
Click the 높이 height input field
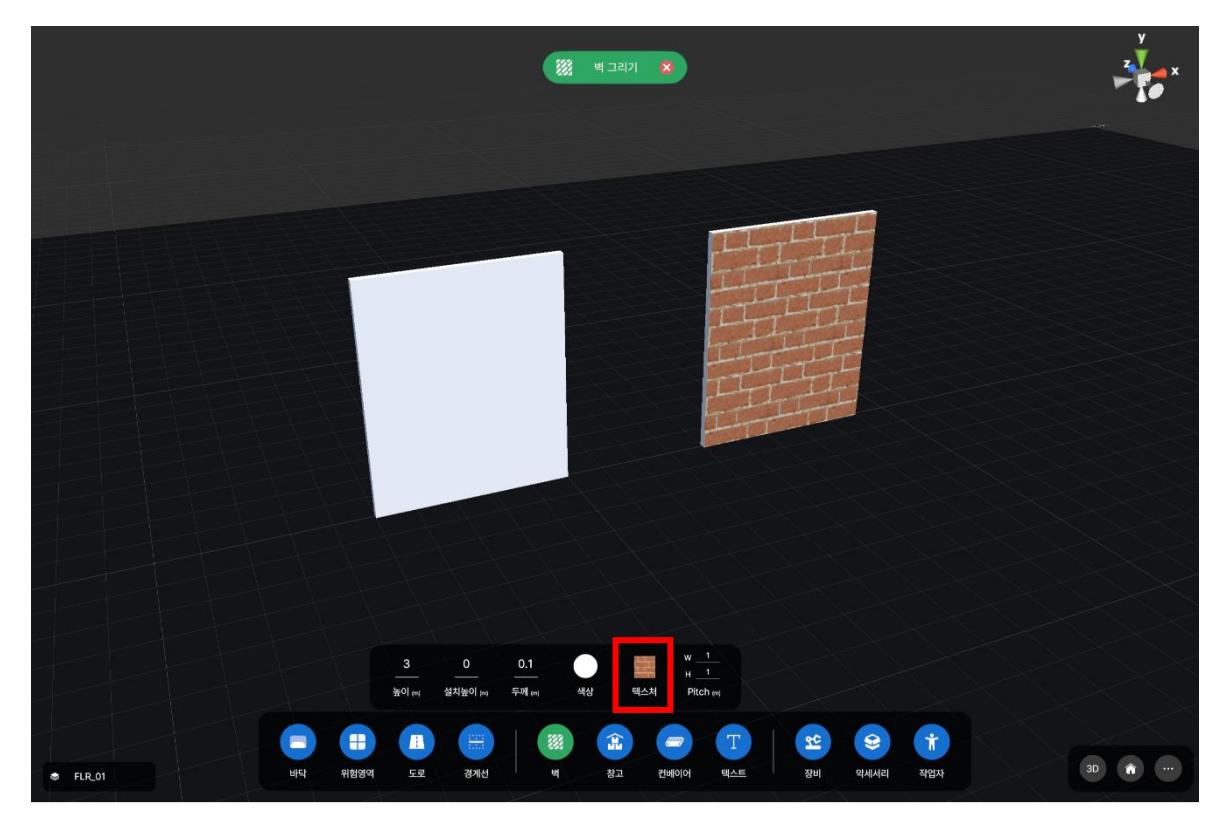point(407,664)
